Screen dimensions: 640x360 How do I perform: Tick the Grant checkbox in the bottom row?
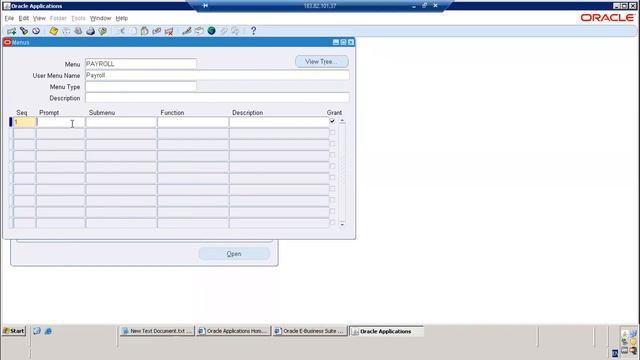click(332, 222)
